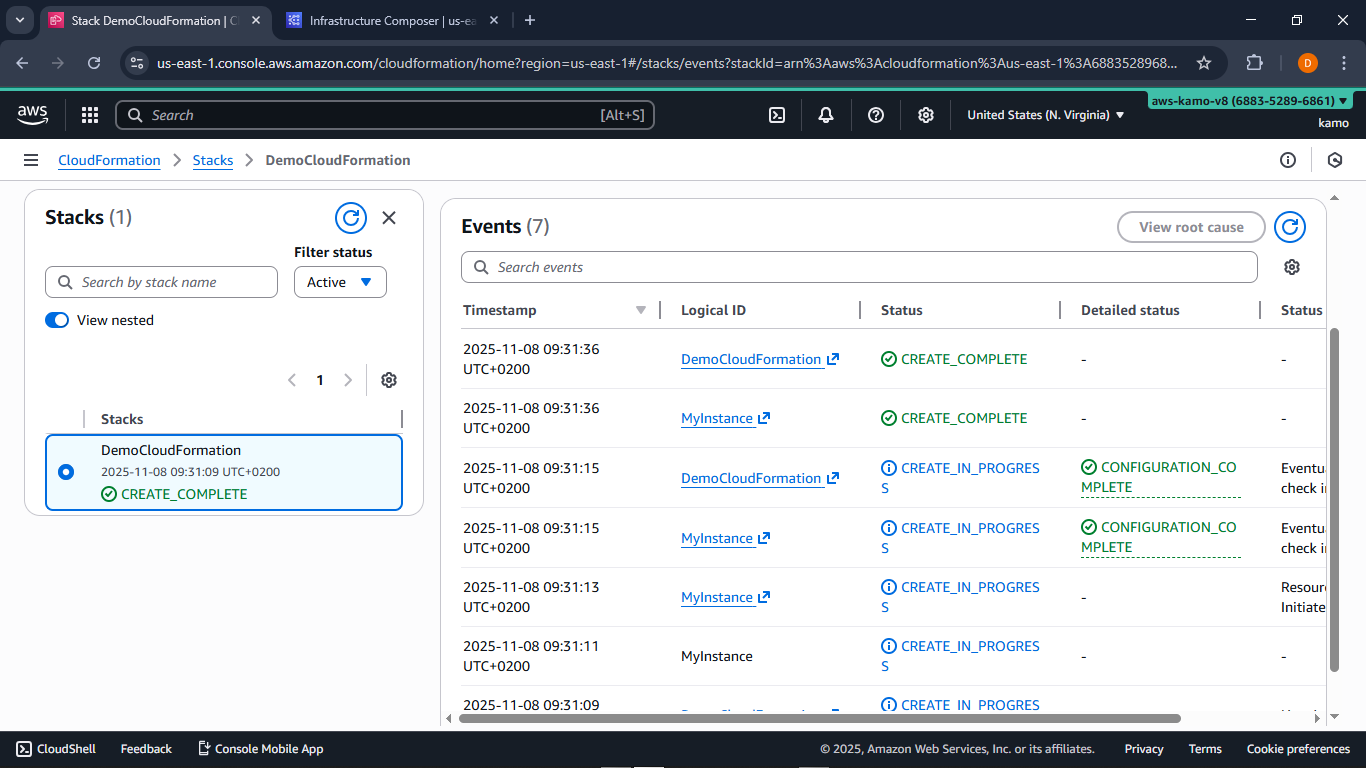
Task: Open the AWS services grid menu
Action: (x=89, y=115)
